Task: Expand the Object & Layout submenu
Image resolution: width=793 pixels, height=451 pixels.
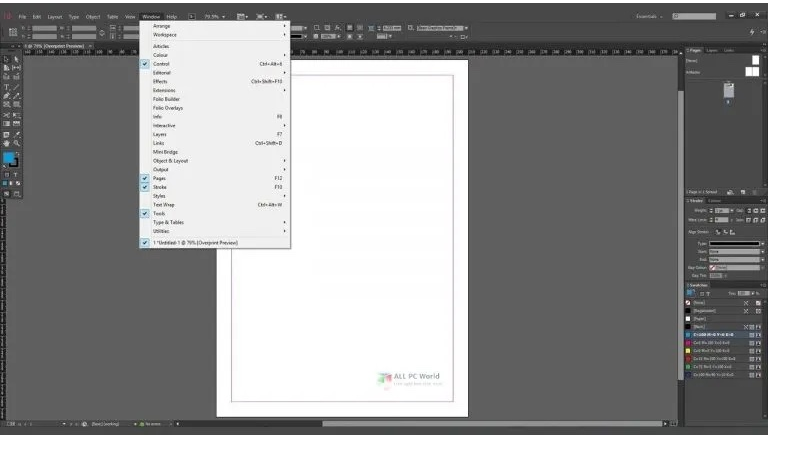Action: [x=215, y=161]
